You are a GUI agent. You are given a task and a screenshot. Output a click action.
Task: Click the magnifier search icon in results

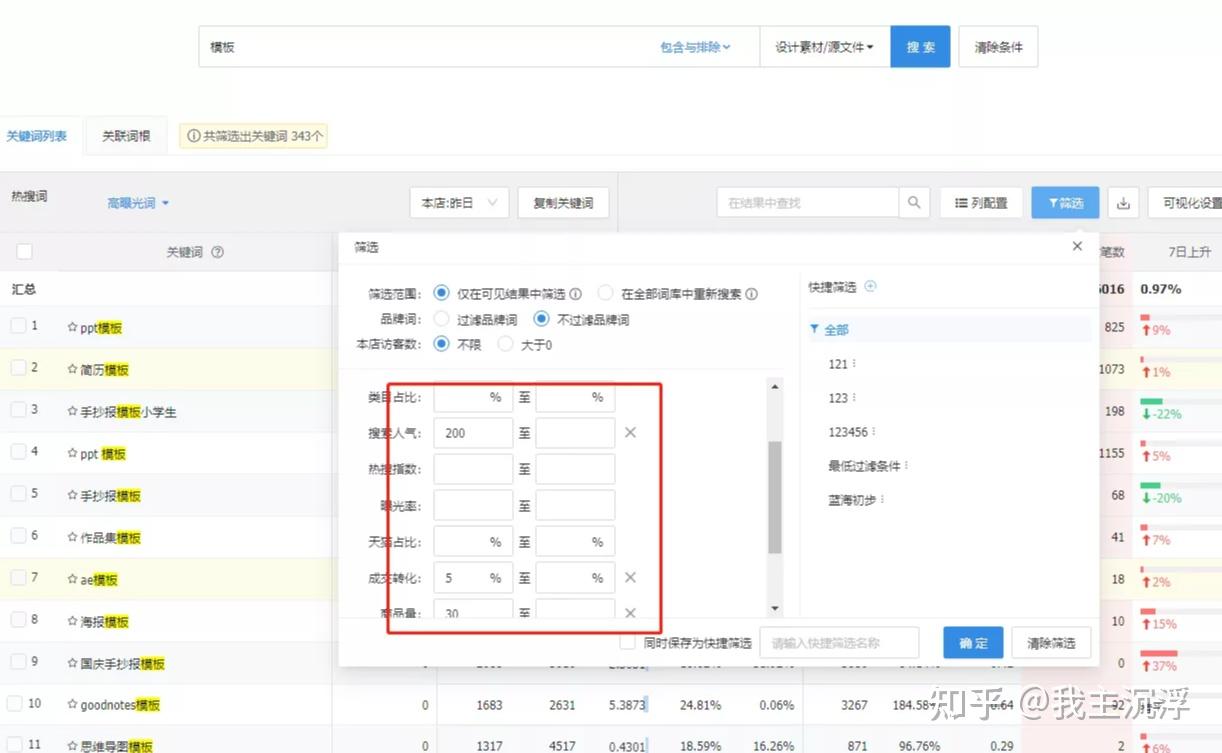click(x=913, y=203)
